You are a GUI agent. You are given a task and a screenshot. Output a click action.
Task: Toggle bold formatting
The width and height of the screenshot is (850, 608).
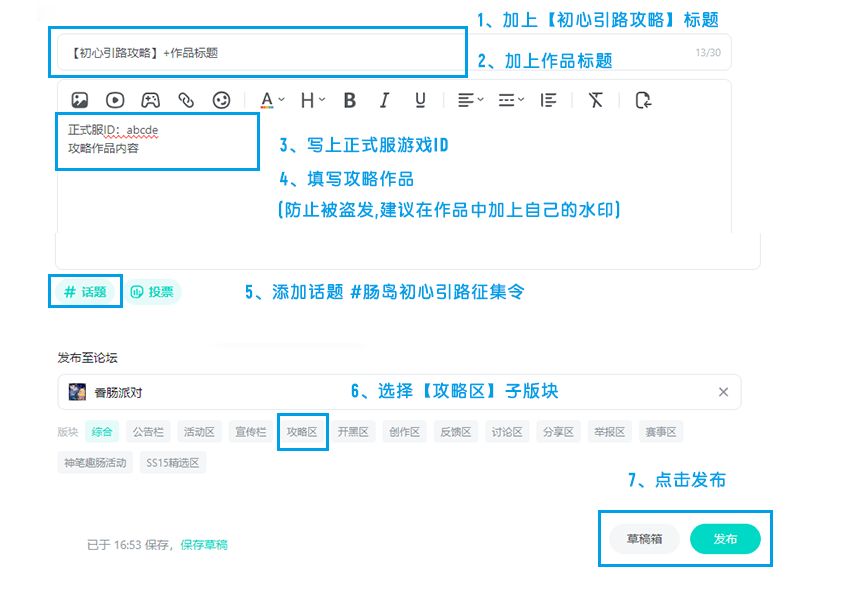pos(350,100)
